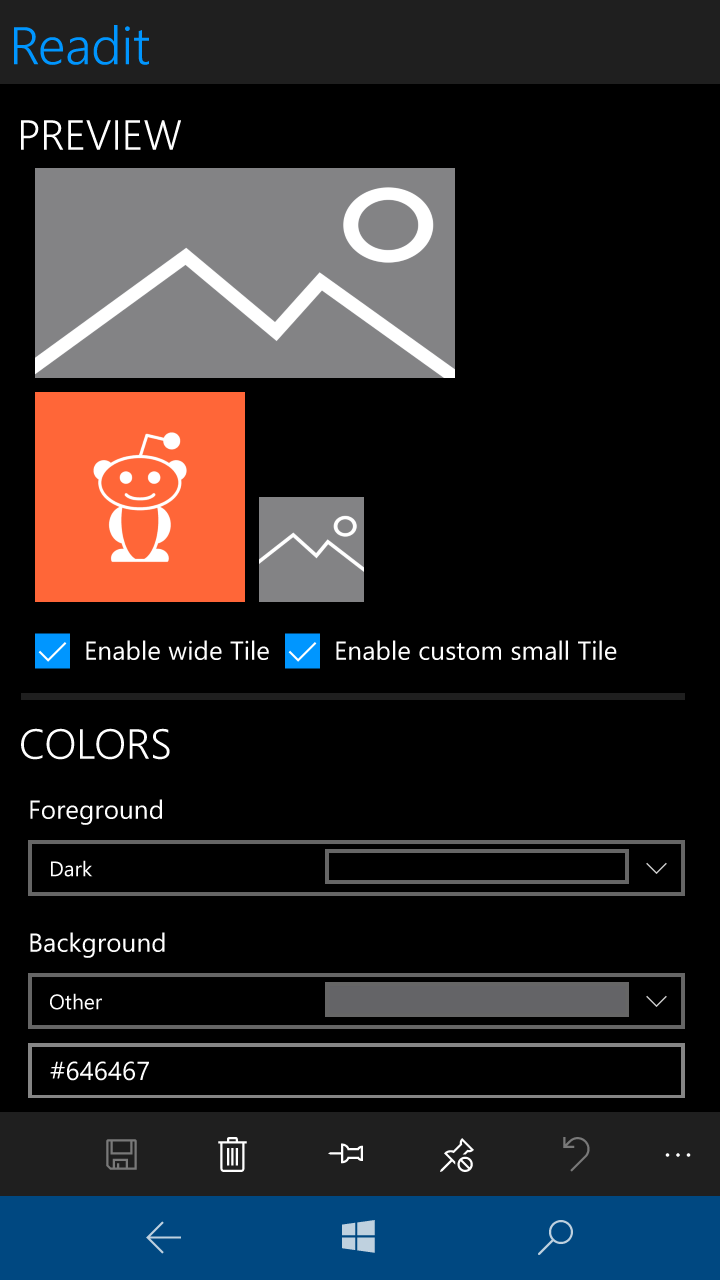Select the wide tile image preview

[245, 273]
